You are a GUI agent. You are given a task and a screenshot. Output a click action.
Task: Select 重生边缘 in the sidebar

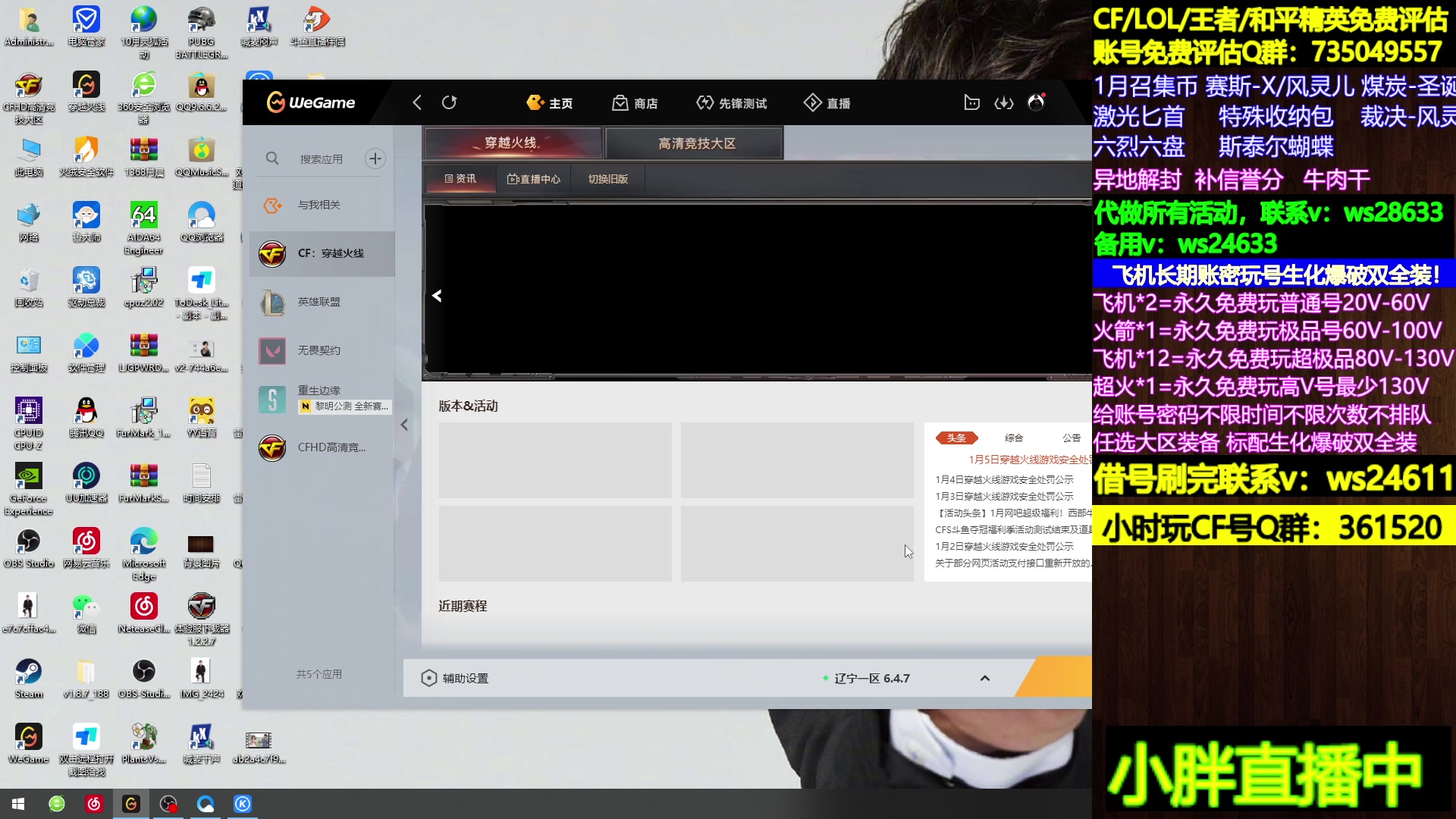(x=322, y=399)
